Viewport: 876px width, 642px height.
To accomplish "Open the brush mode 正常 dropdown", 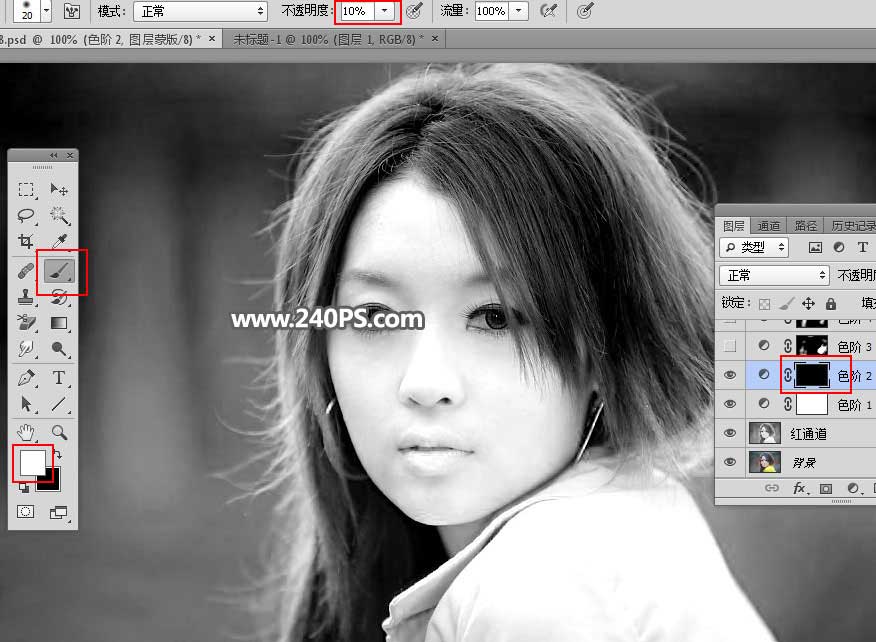I will pyautogui.click(x=201, y=11).
